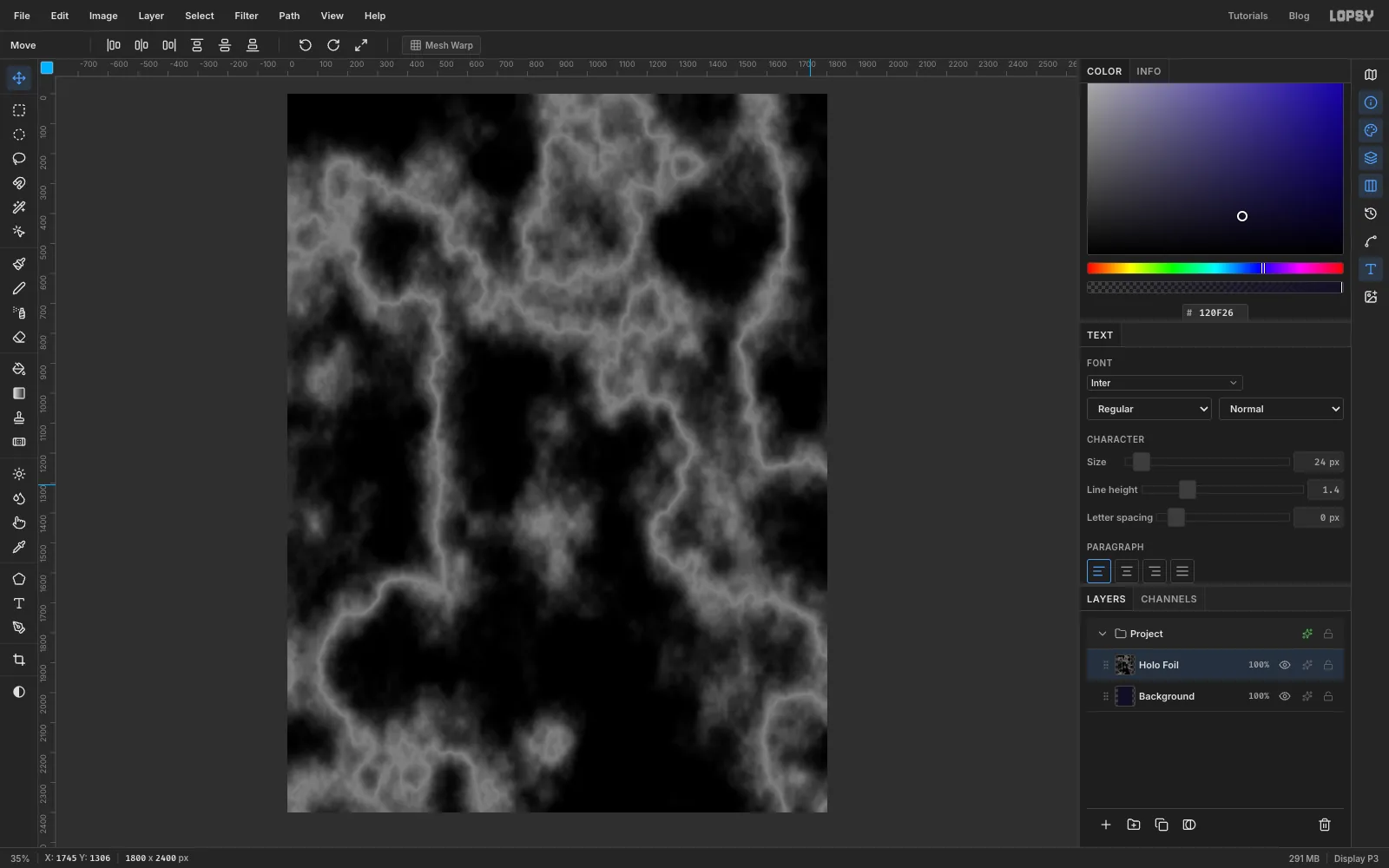Select the Eyedropper tool

coord(19,547)
